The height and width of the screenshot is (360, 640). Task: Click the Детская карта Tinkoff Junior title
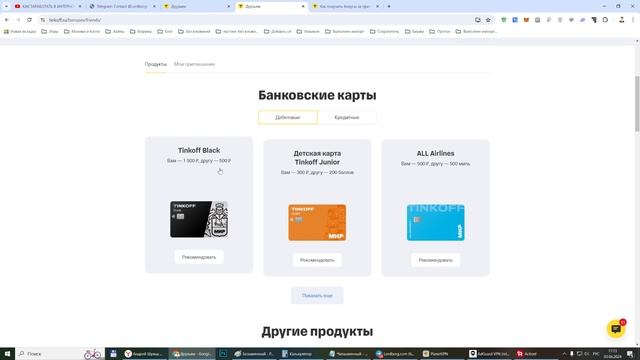(x=317, y=158)
